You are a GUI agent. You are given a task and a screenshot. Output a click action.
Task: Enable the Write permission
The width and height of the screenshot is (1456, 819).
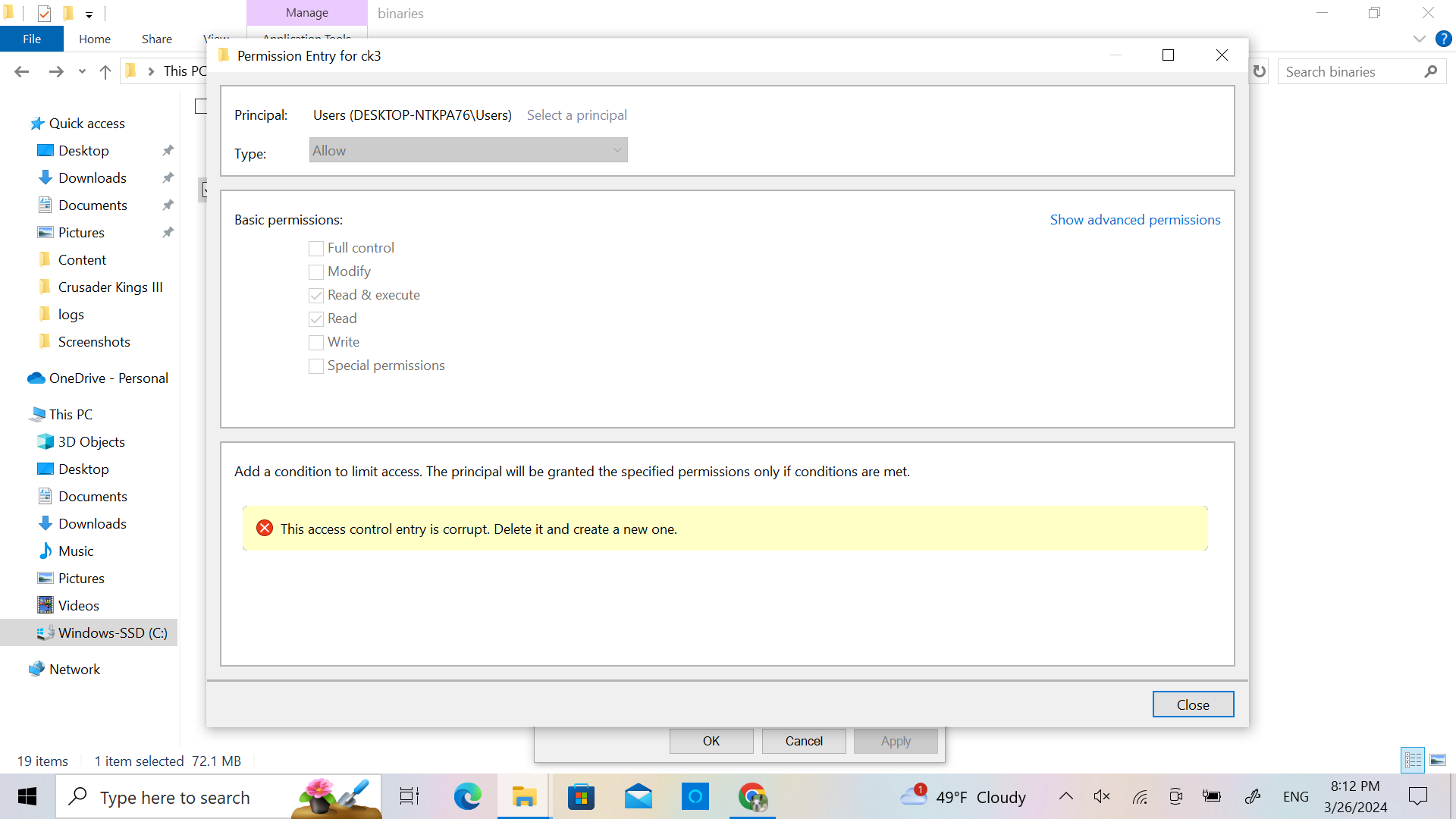pyautogui.click(x=315, y=343)
